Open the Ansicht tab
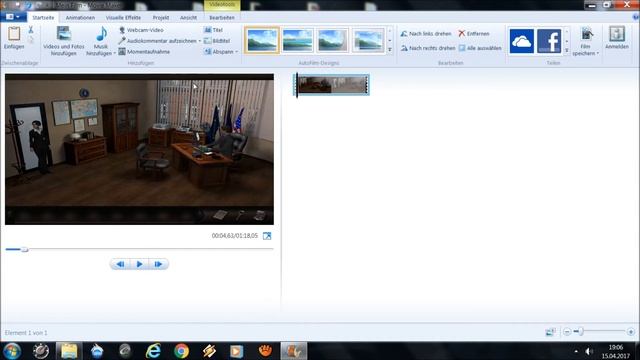Viewport: 640px width, 360px height. coord(189,18)
